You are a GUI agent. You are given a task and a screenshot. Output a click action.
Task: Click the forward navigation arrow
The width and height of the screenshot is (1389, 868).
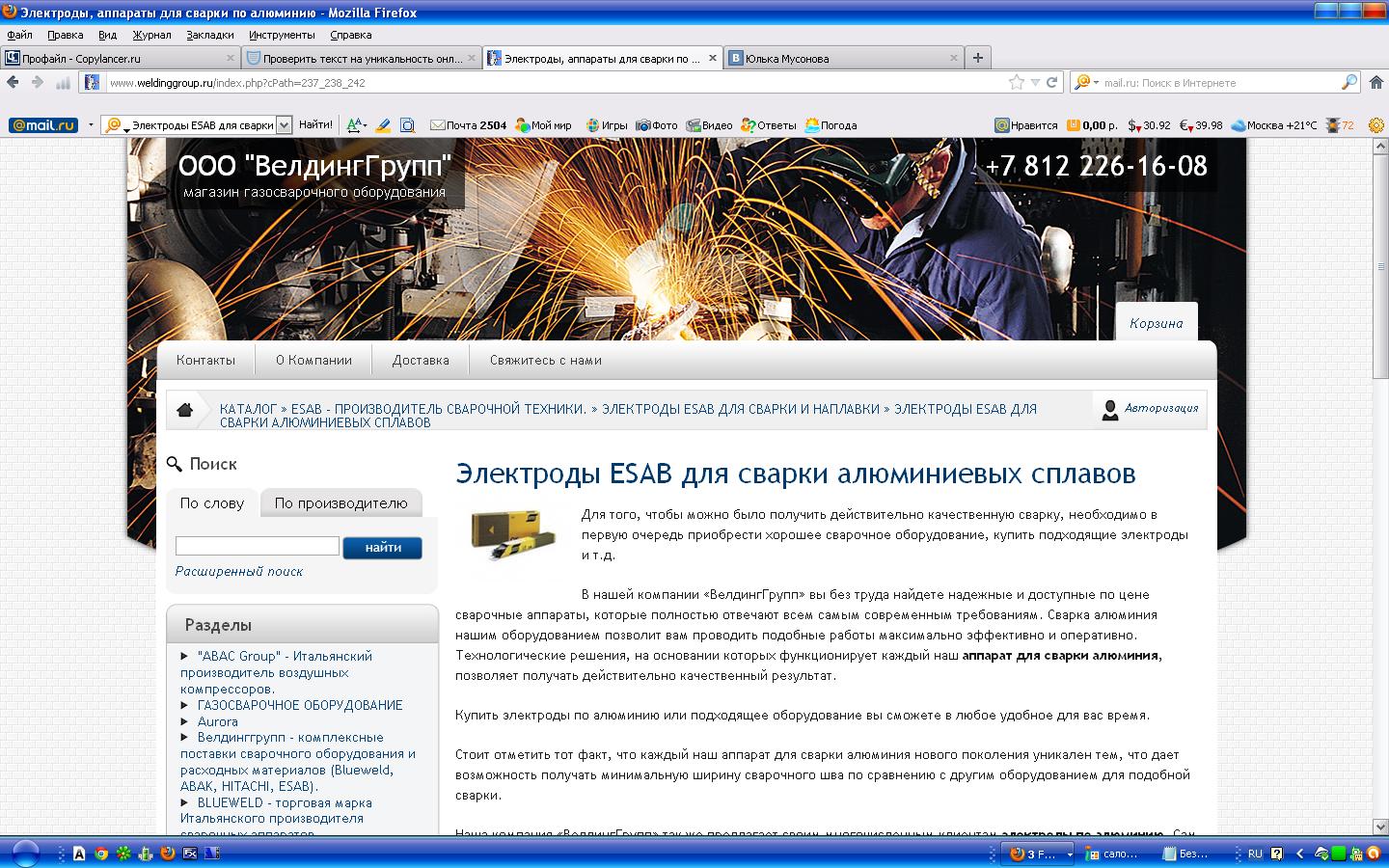coord(38,83)
